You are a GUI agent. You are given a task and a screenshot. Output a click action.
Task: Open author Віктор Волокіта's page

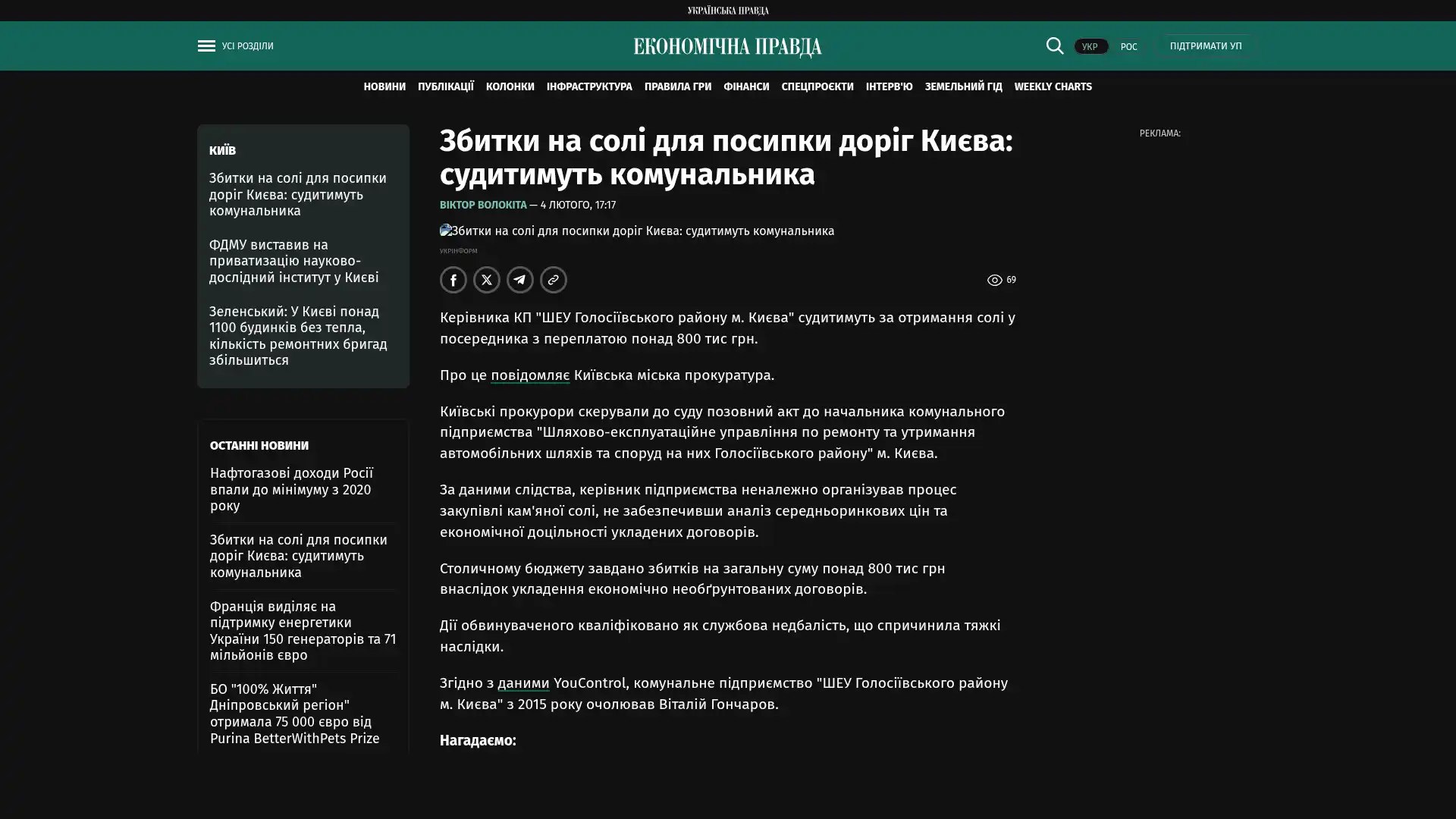point(482,206)
